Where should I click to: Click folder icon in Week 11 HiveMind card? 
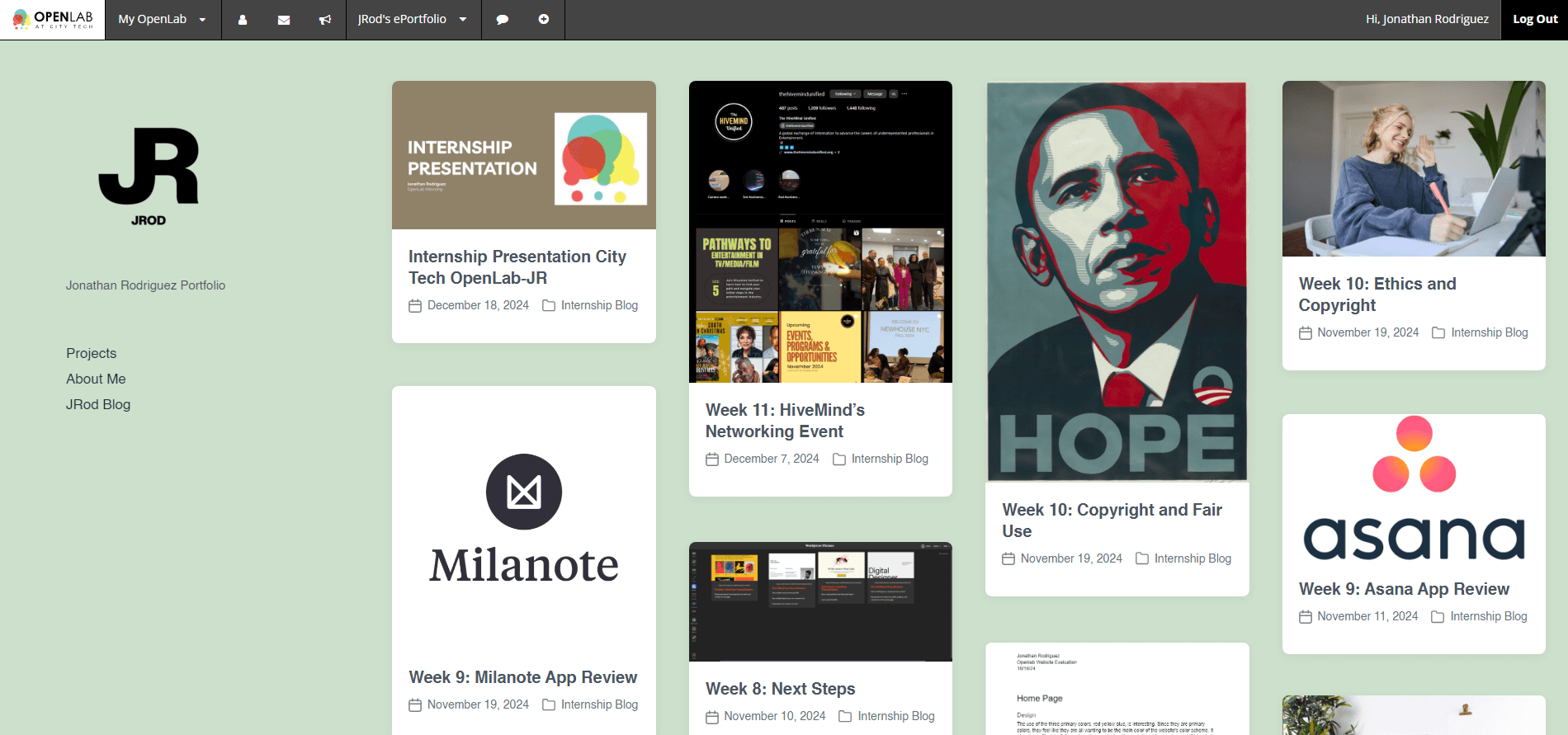(839, 459)
